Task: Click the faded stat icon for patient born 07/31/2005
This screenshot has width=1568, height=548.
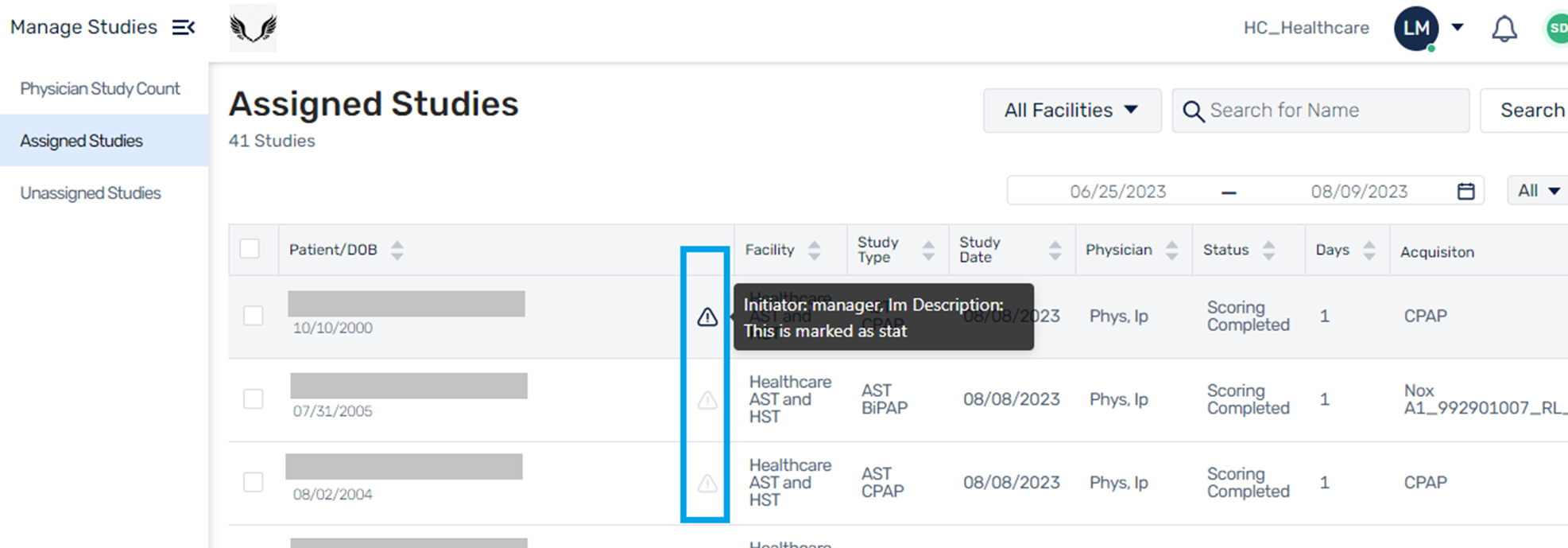Action: click(x=707, y=400)
